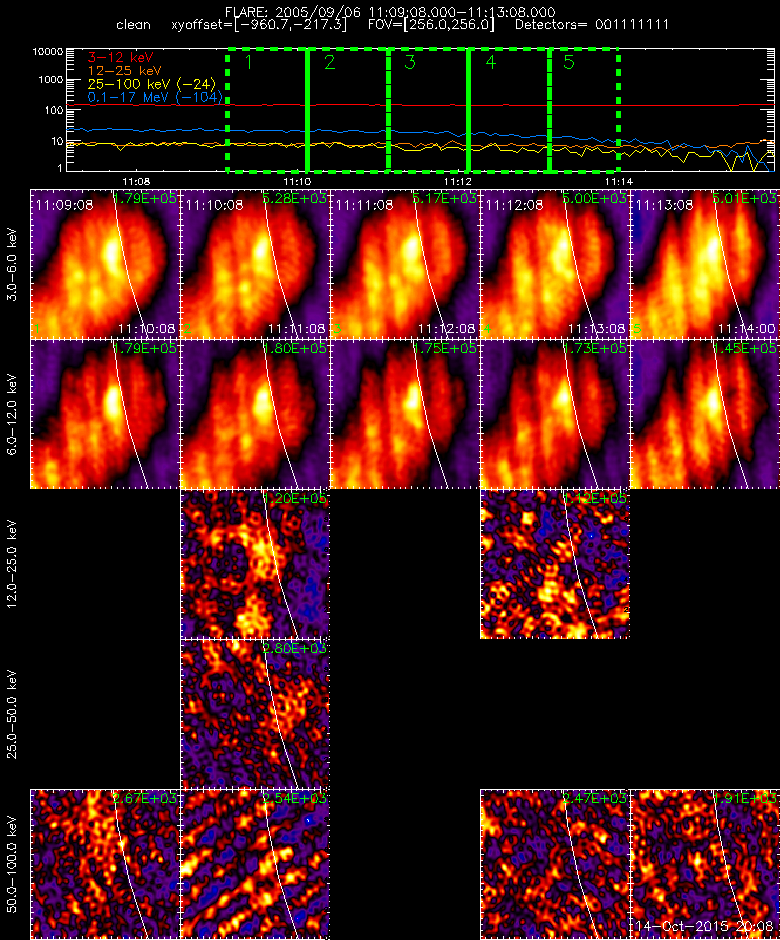This screenshot has height=940, width=780.
Task: Open the 3.0-6.0 keV image starting 11:11:08
Action: click(x=405, y=264)
